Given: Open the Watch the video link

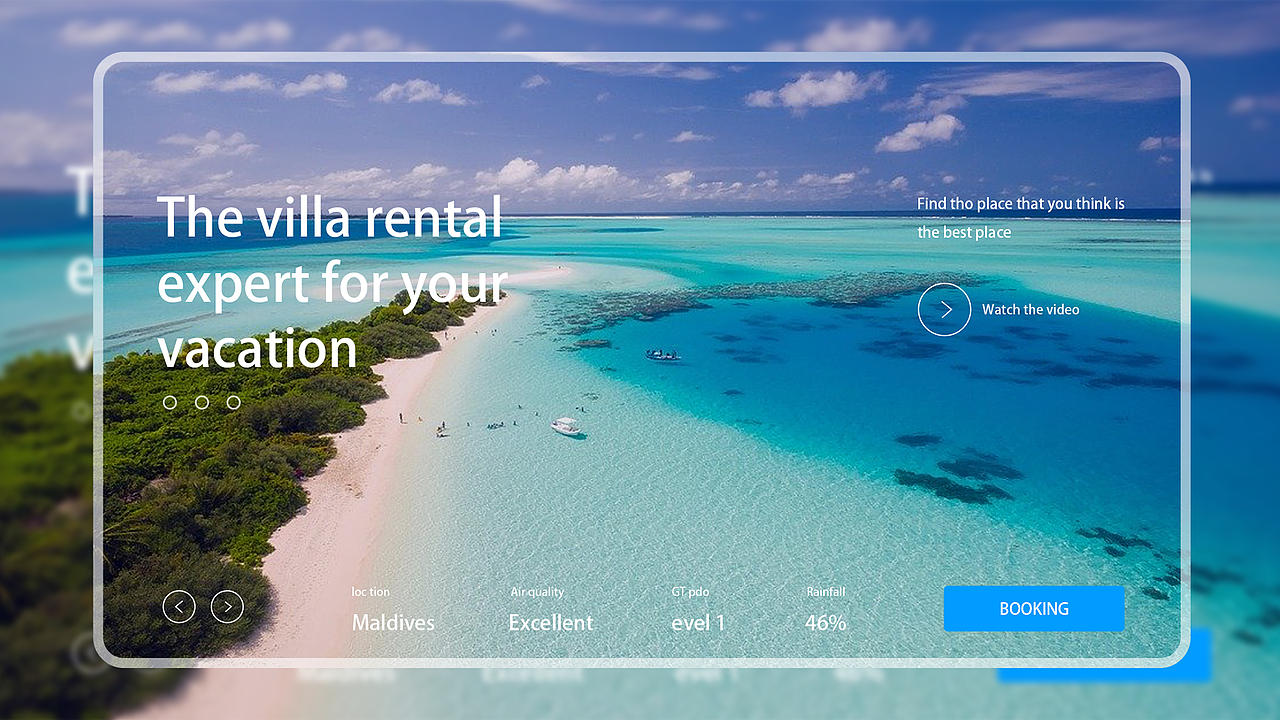Looking at the screenshot, I should pyautogui.click(x=1031, y=310).
